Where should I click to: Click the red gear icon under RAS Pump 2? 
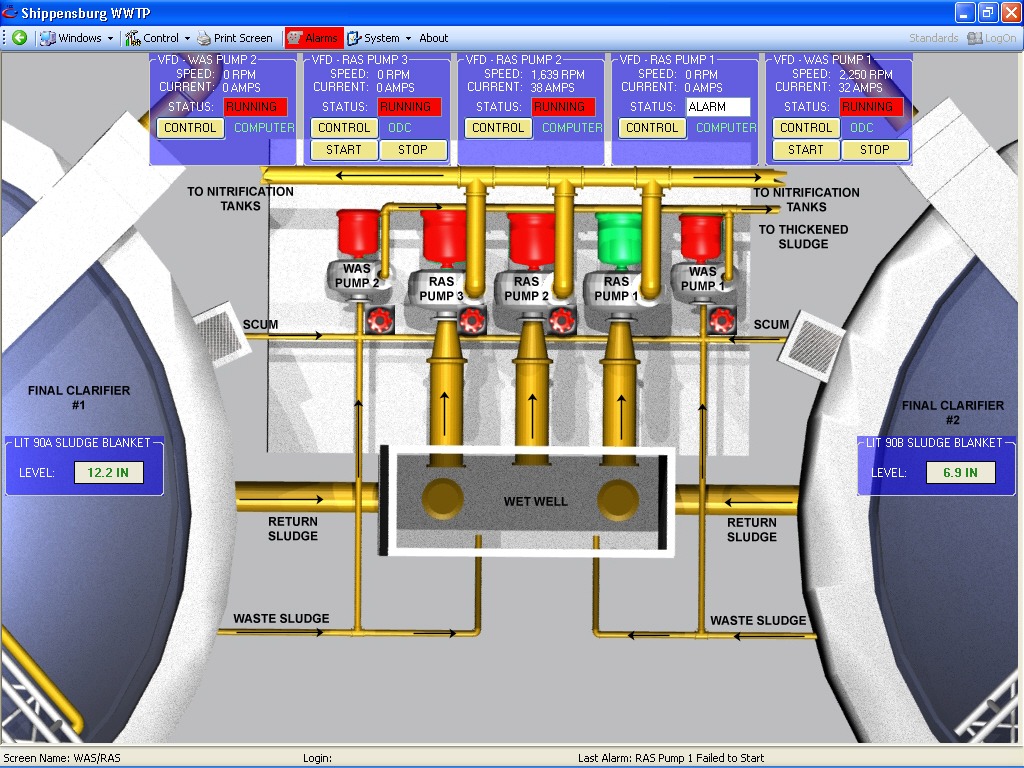coord(561,320)
